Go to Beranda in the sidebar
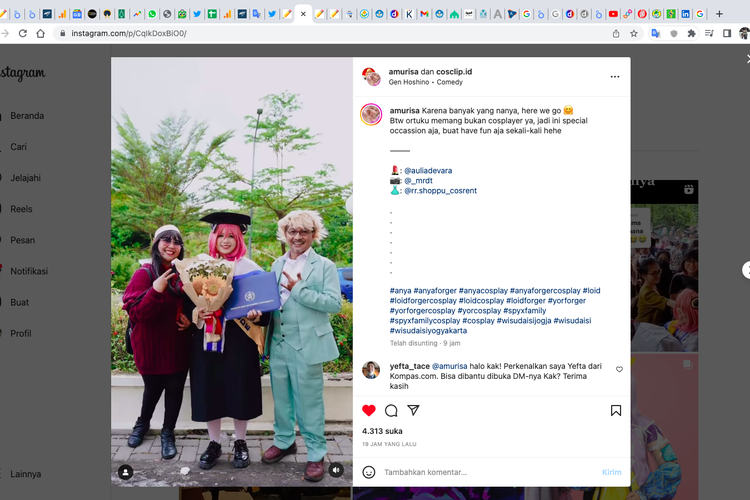750x500 pixels. tap(27, 116)
